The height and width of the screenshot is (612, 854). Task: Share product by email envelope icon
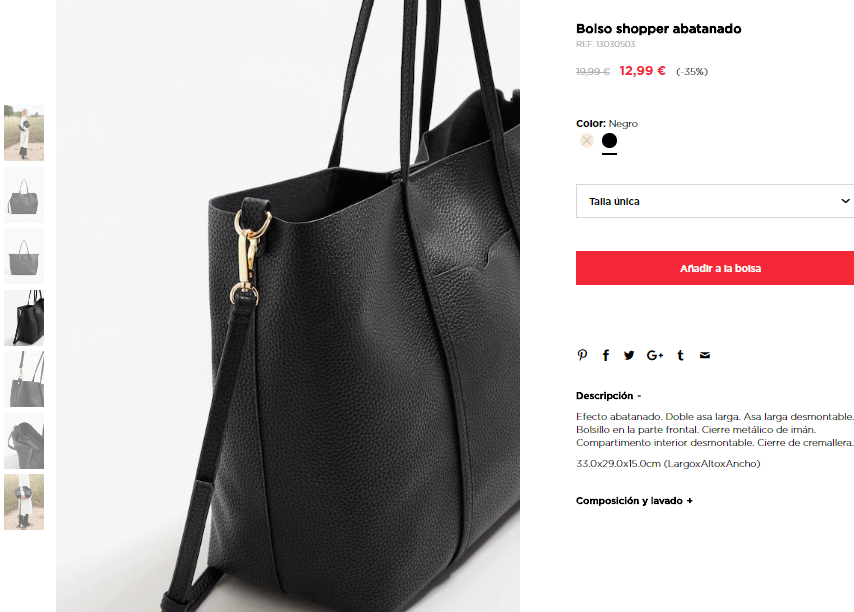[705, 355]
